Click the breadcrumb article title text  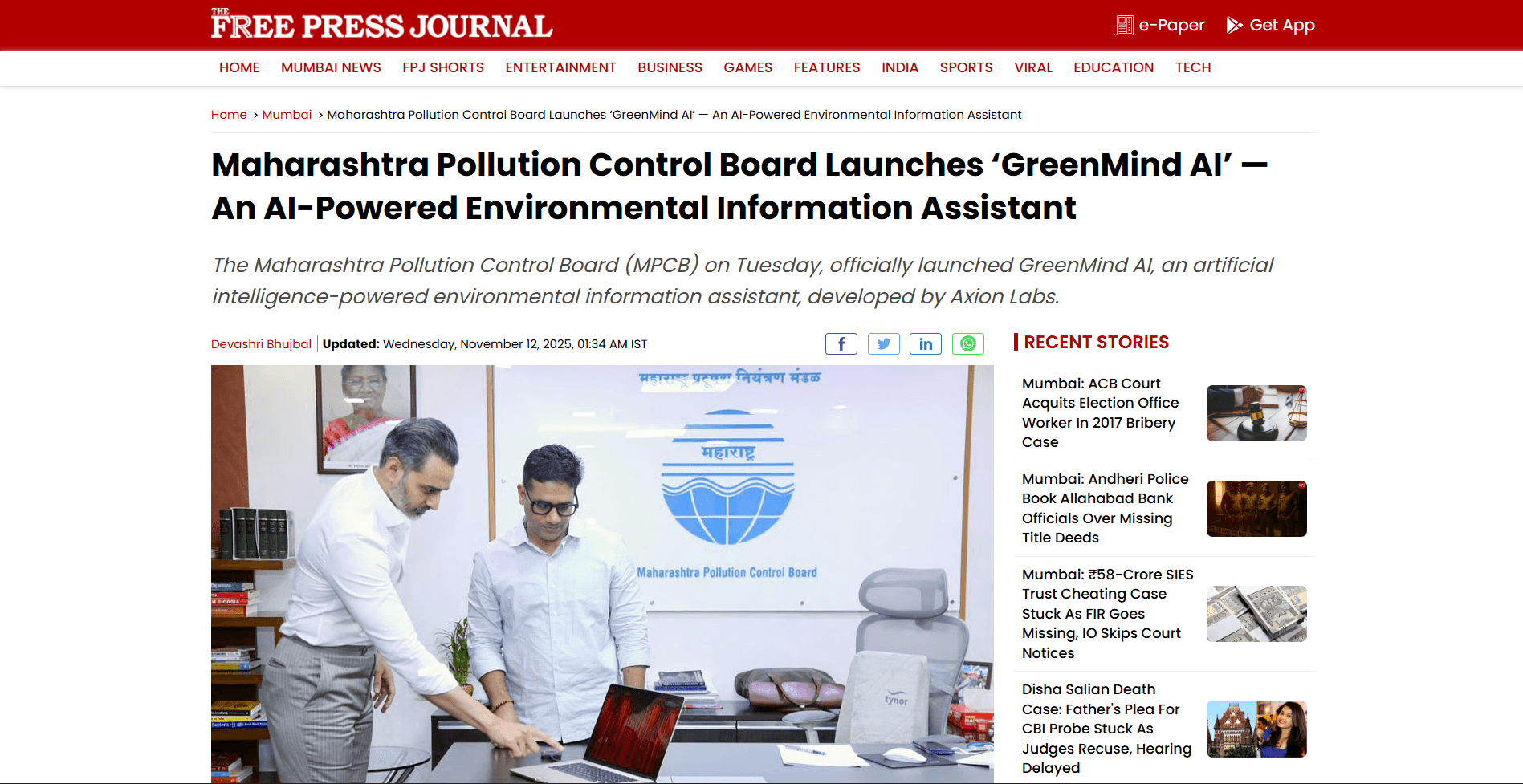click(x=674, y=115)
